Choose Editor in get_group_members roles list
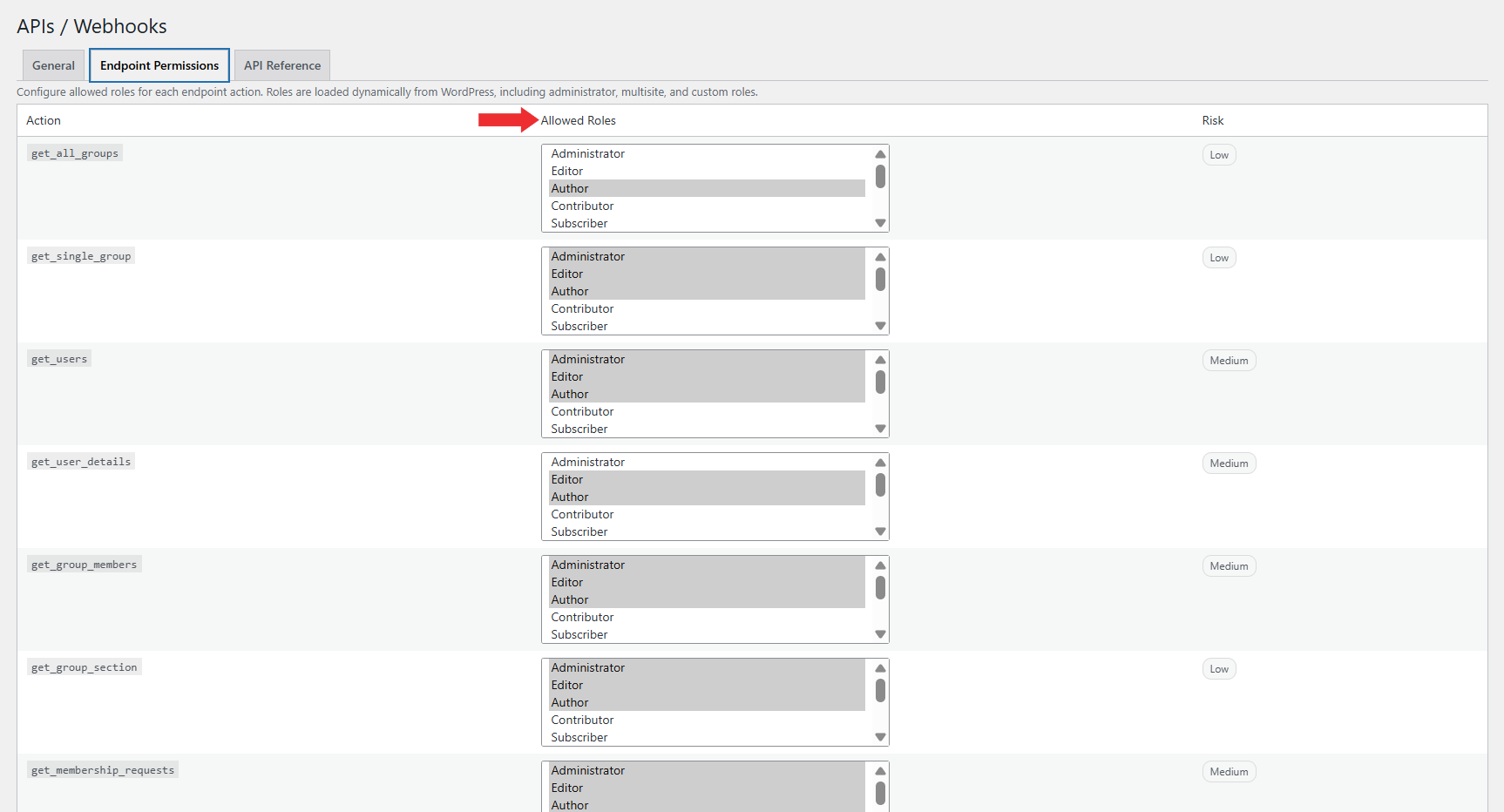Viewport: 1504px width, 812px height. pos(567,583)
